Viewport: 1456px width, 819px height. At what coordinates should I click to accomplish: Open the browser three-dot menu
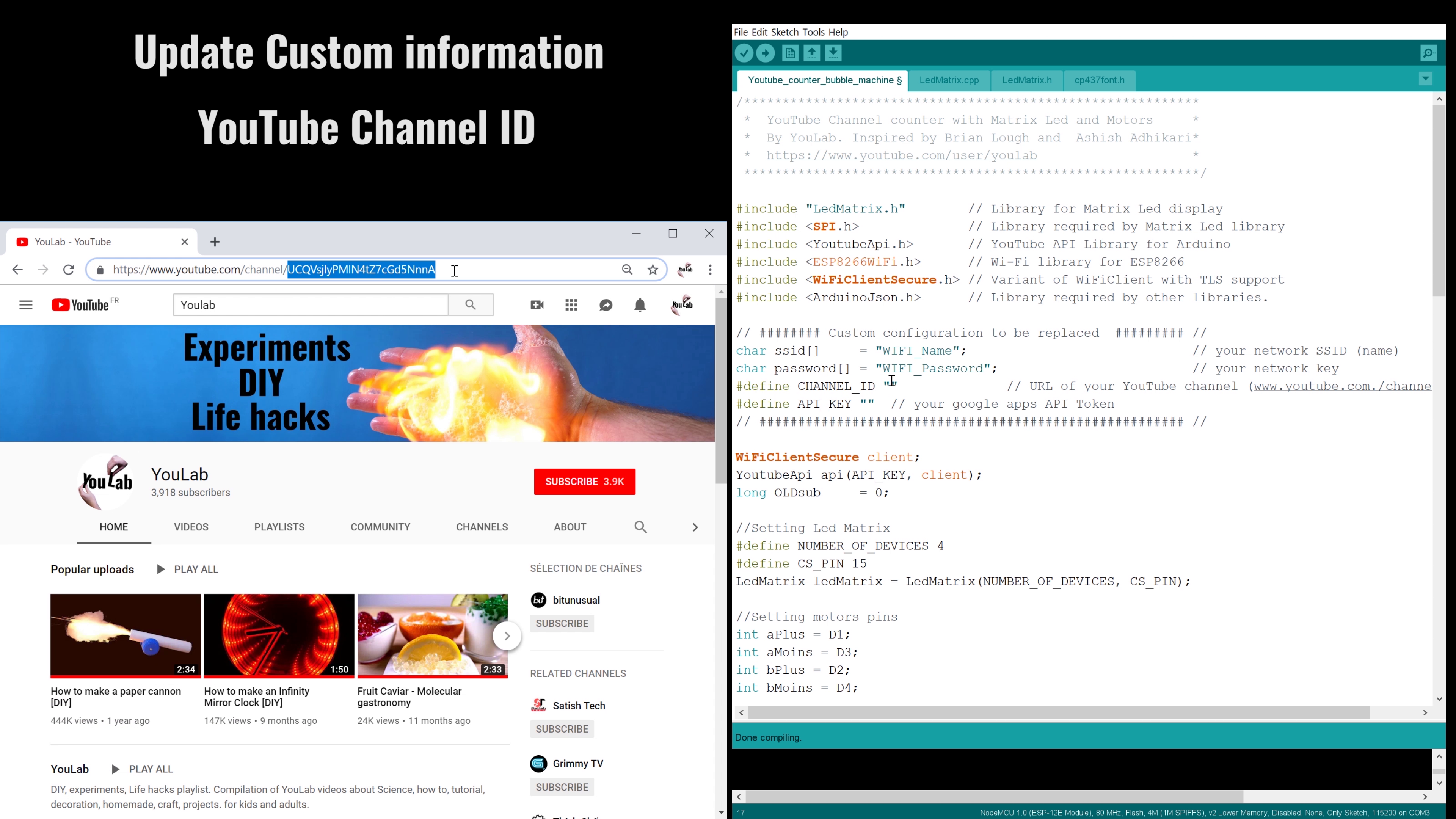pyautogui.click(x=710, y=270)
